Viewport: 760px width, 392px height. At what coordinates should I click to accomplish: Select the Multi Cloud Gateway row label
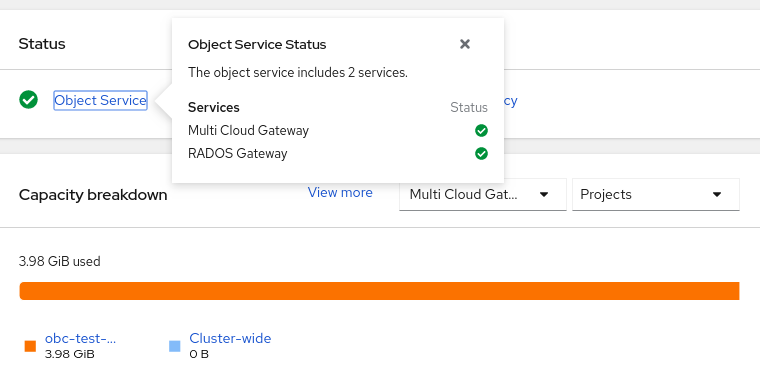tap(248, 130)
